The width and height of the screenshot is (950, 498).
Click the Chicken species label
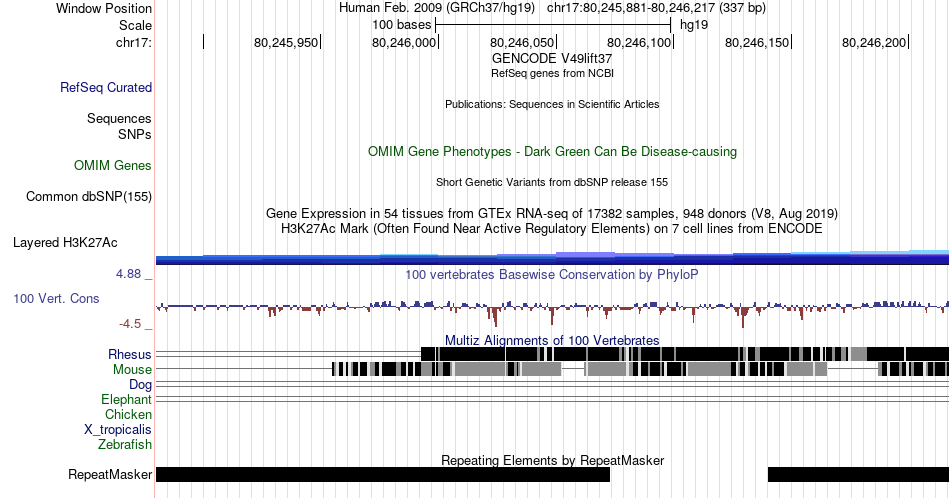pos(128,414)
